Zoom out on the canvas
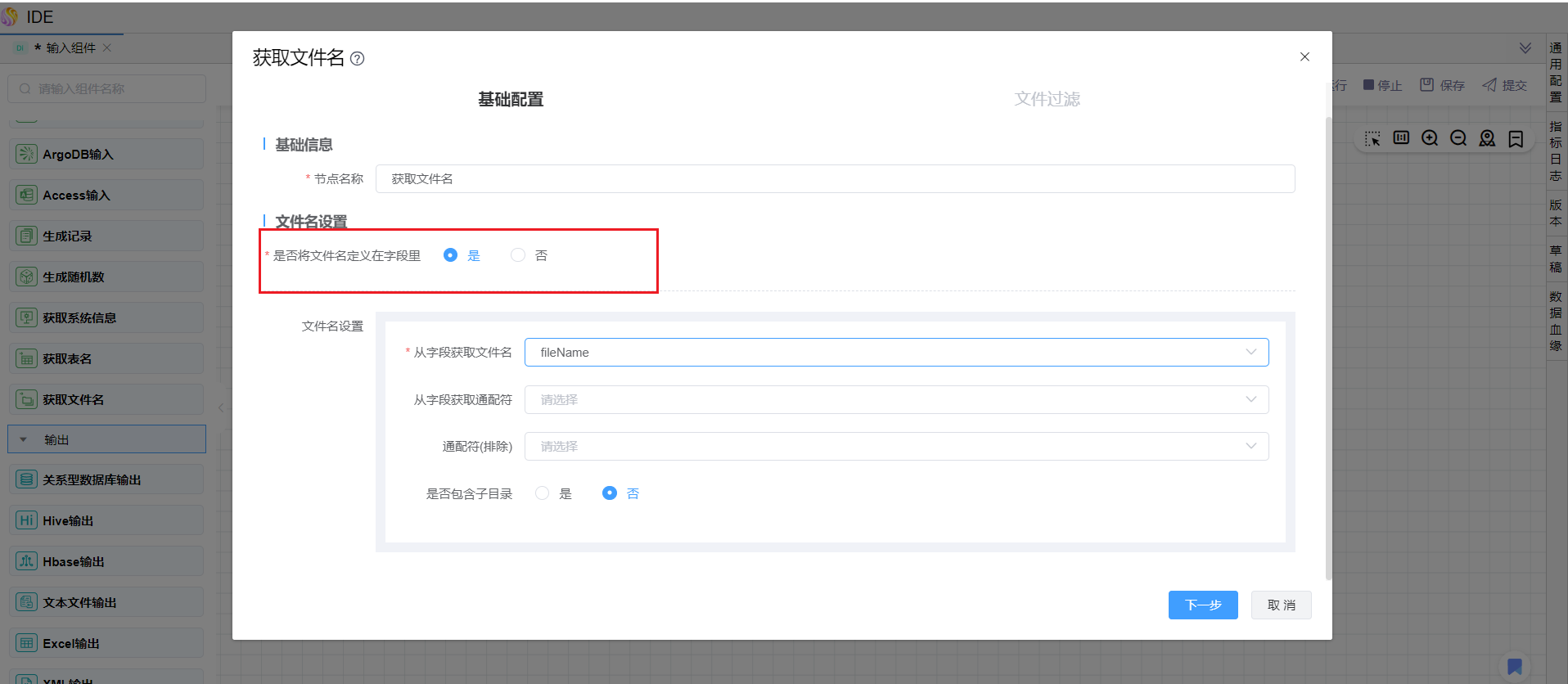Image resolution: width=1568 pixels, height=684 pixels. point(1458,138)
